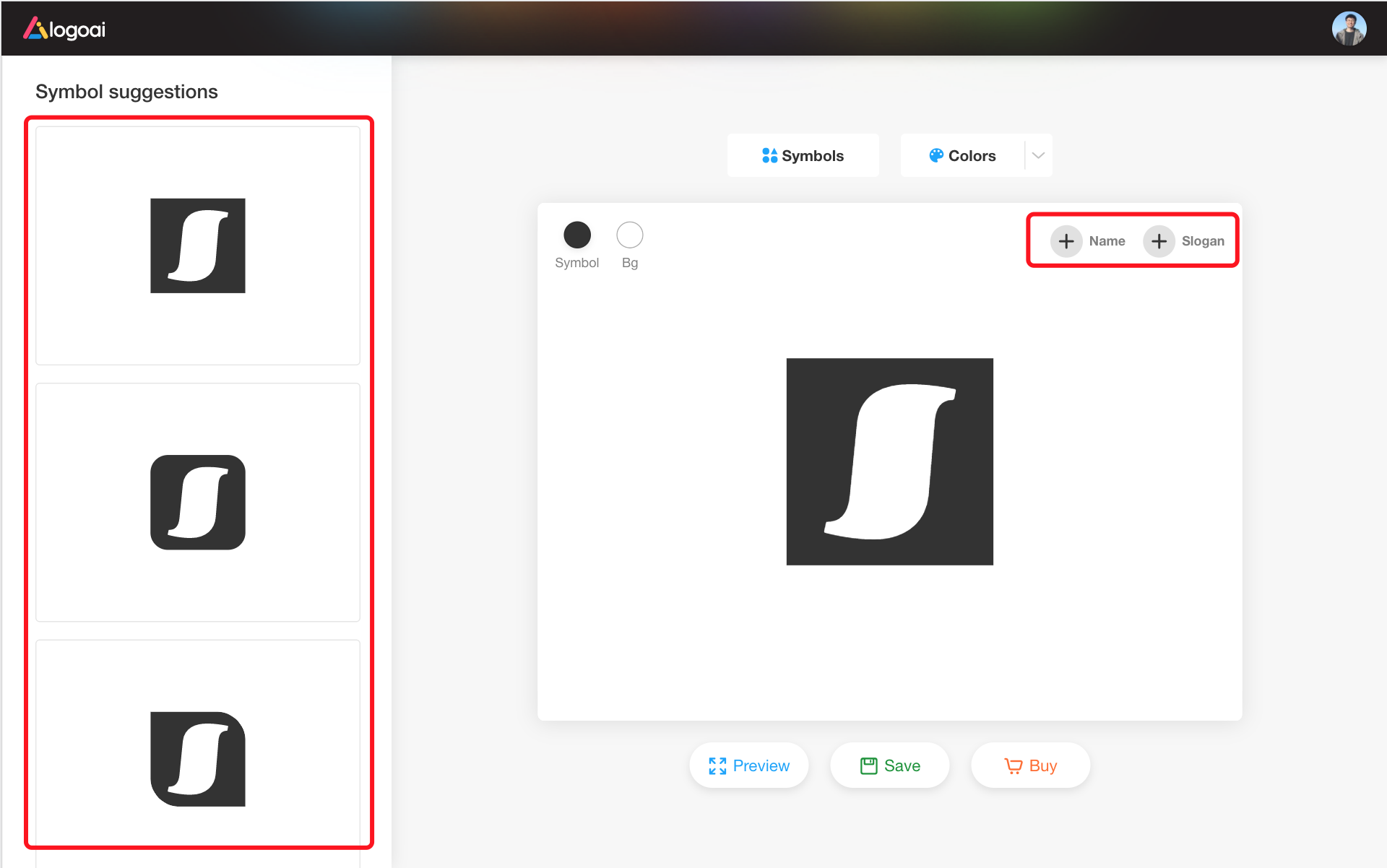Click the plus icon beside Name
This screenshot has width=1387, height=868.
coord(1066,241)
